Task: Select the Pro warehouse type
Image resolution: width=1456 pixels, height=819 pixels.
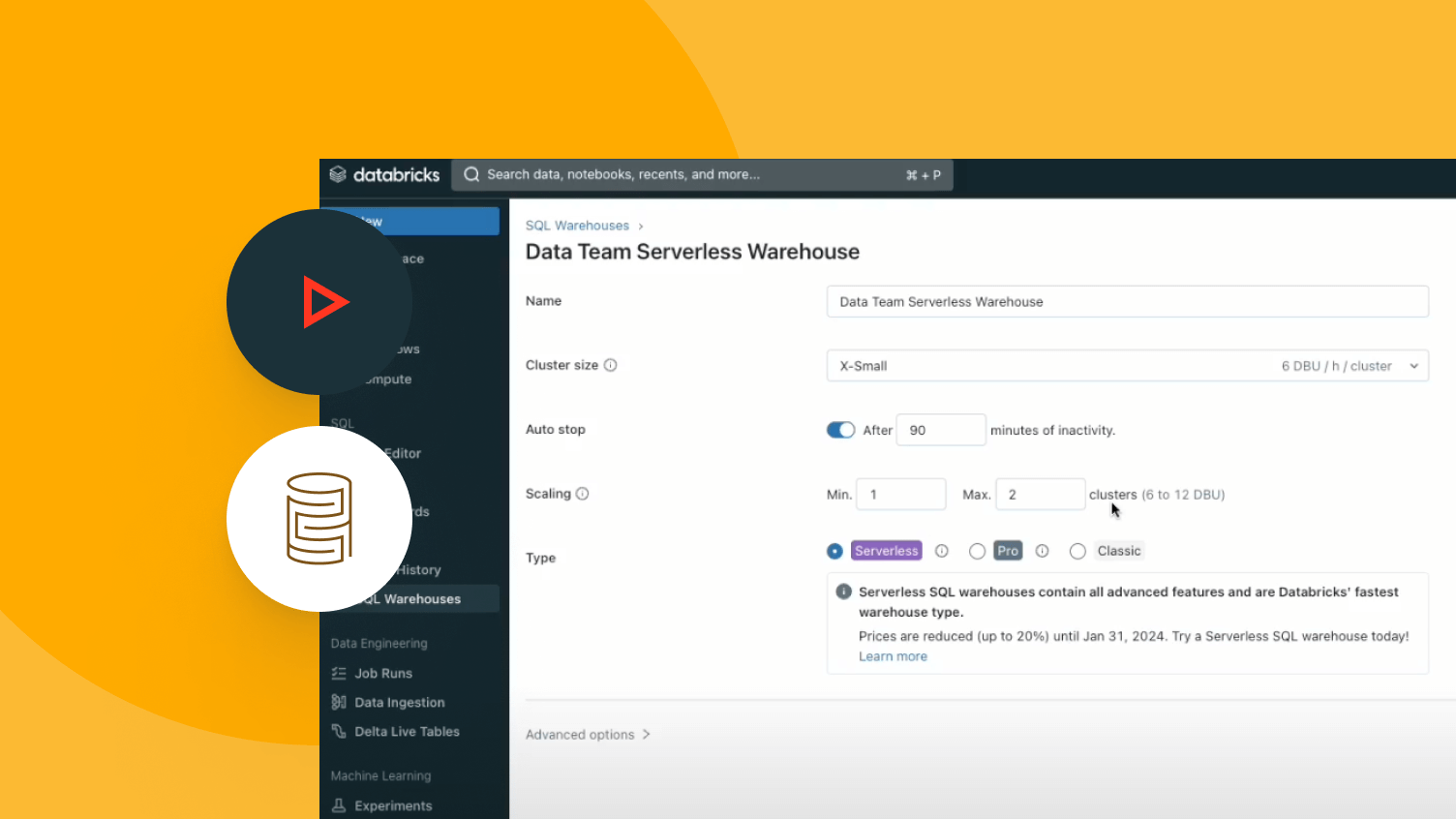Action: point(978,551)
